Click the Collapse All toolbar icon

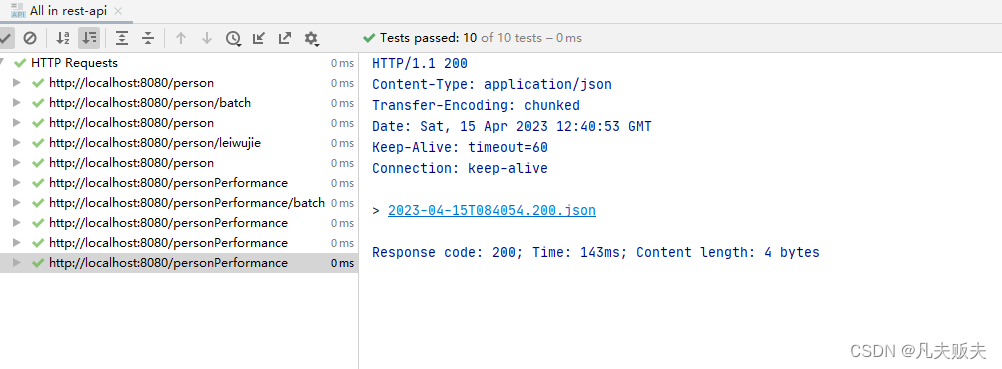click(148, 38)
